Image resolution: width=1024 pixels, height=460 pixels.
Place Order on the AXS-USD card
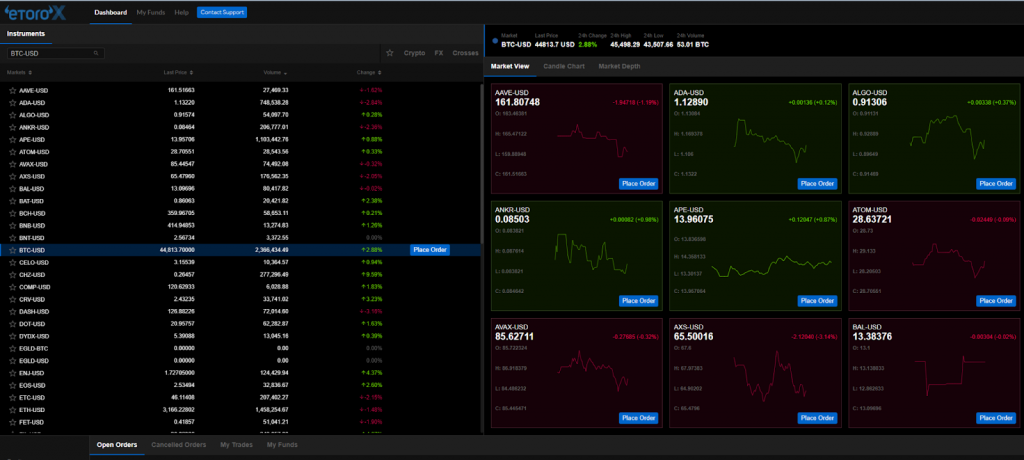817,418
